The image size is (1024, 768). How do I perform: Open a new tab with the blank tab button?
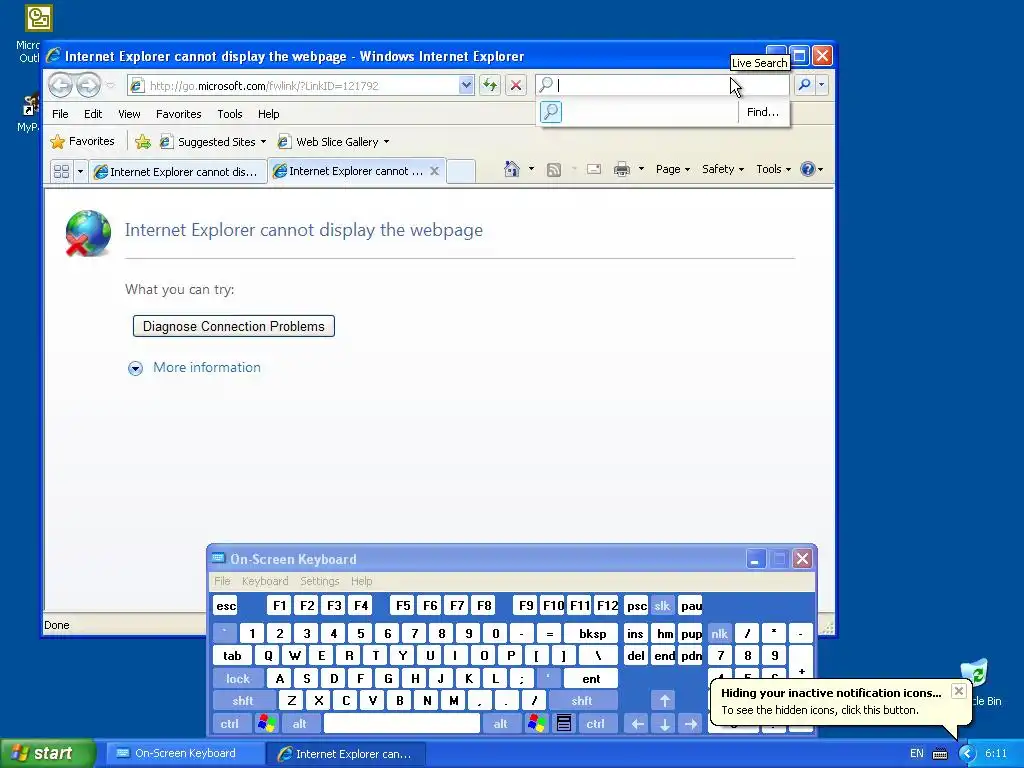tap(461, 171)
